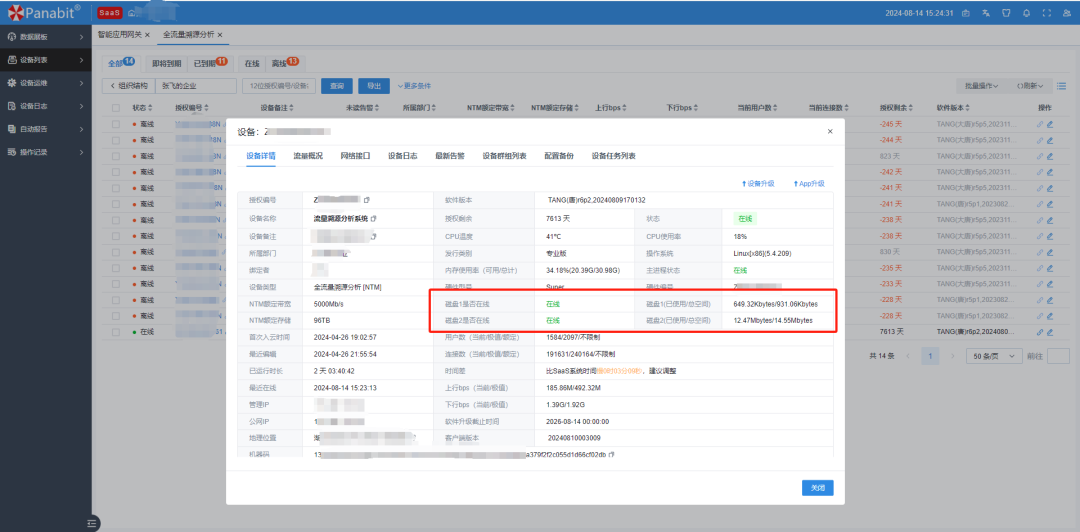Click the edit pencil in the 823 天 row
1080x532 pixels.
1050,156
